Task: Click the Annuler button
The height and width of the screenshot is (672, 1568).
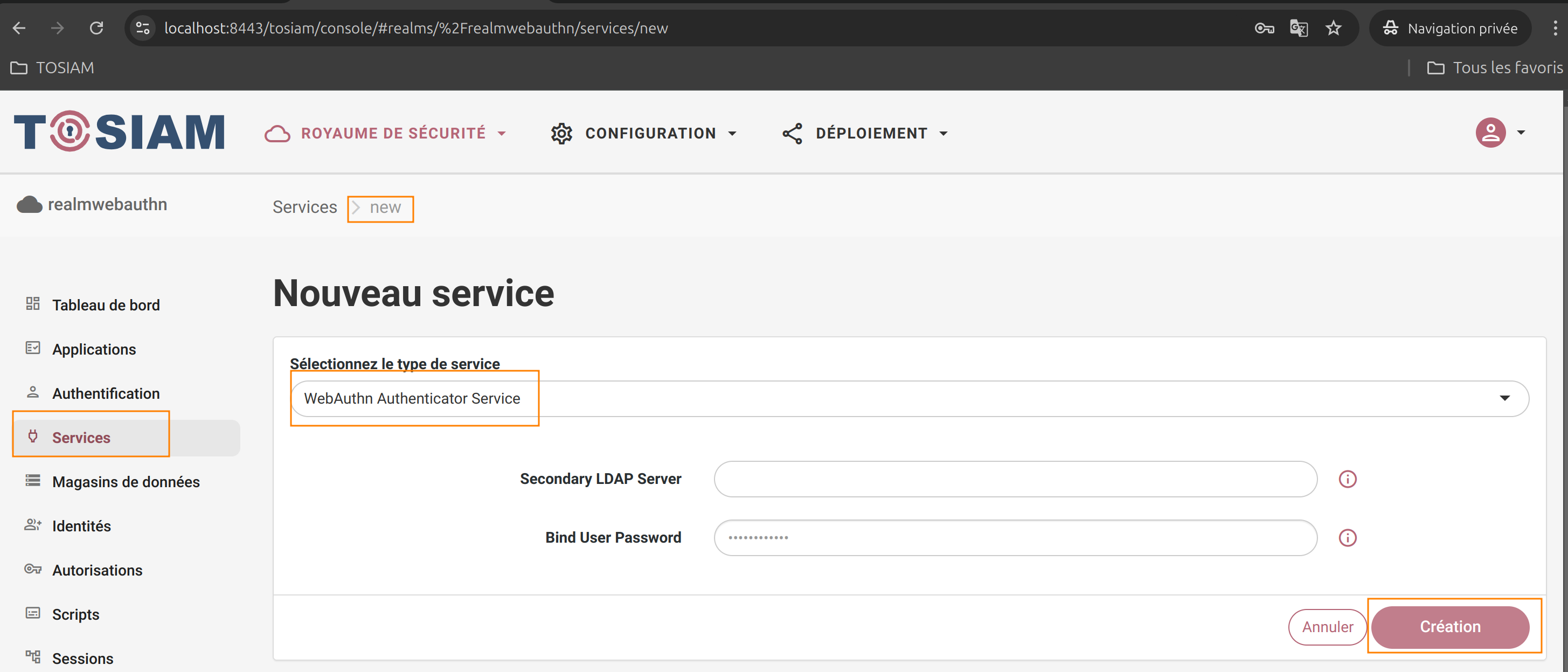Action: point(1328,627)
